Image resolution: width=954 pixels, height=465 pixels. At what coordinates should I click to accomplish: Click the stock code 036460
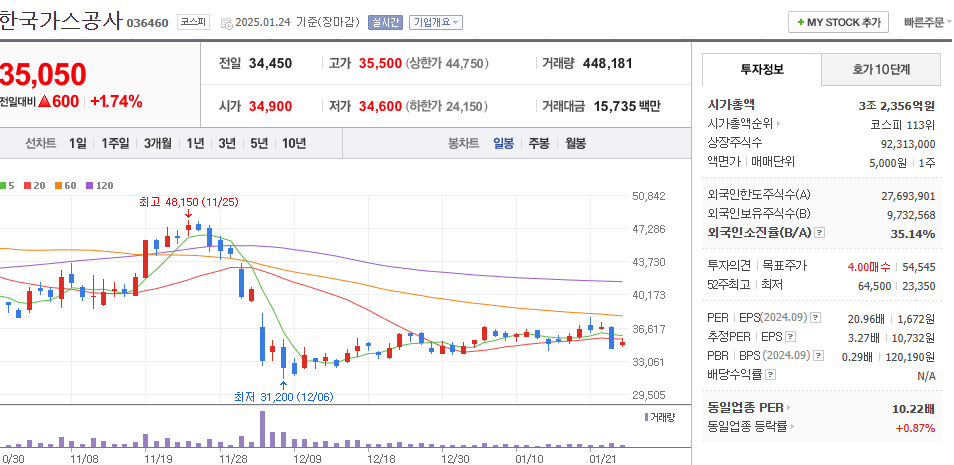pyautogui.click(x=147, y=23)
